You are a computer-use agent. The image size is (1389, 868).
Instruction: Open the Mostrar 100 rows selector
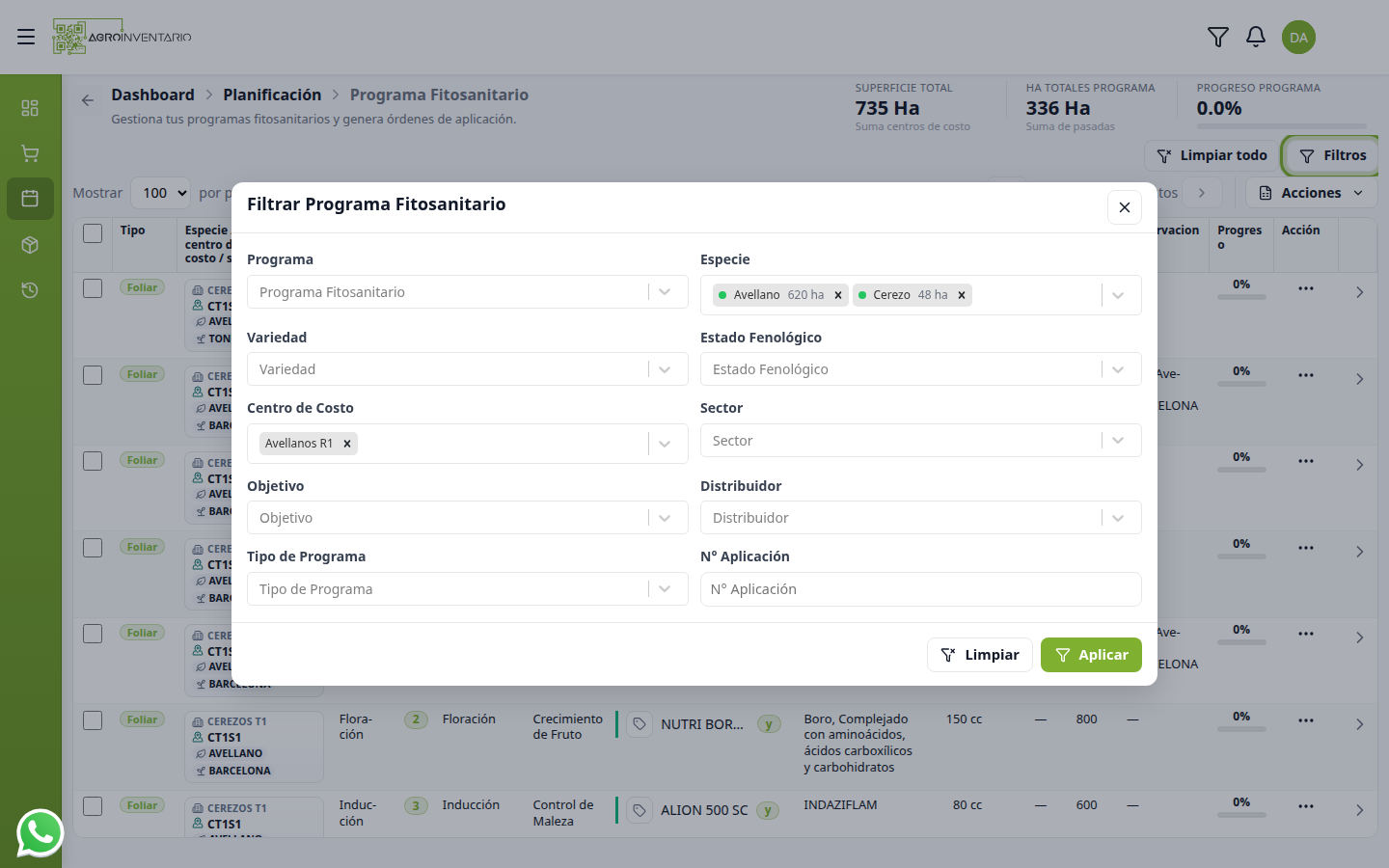coord(160,193)
